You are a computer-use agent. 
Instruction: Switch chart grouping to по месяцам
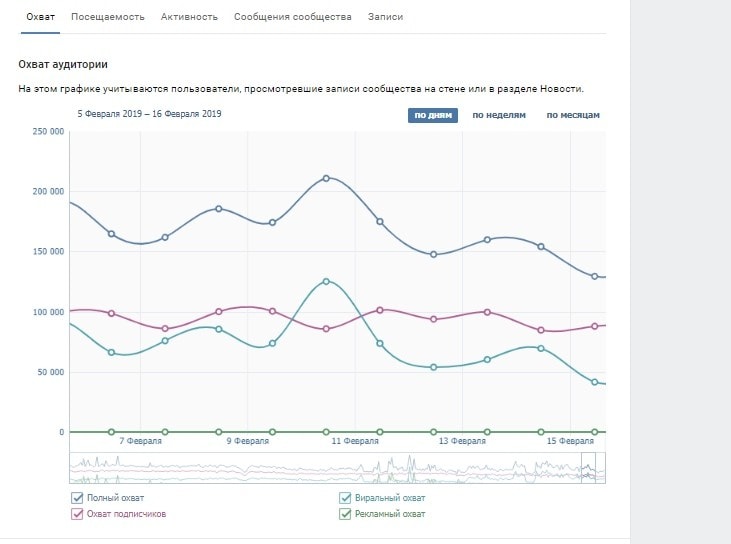pyautogui.click(x=573, y=115)
